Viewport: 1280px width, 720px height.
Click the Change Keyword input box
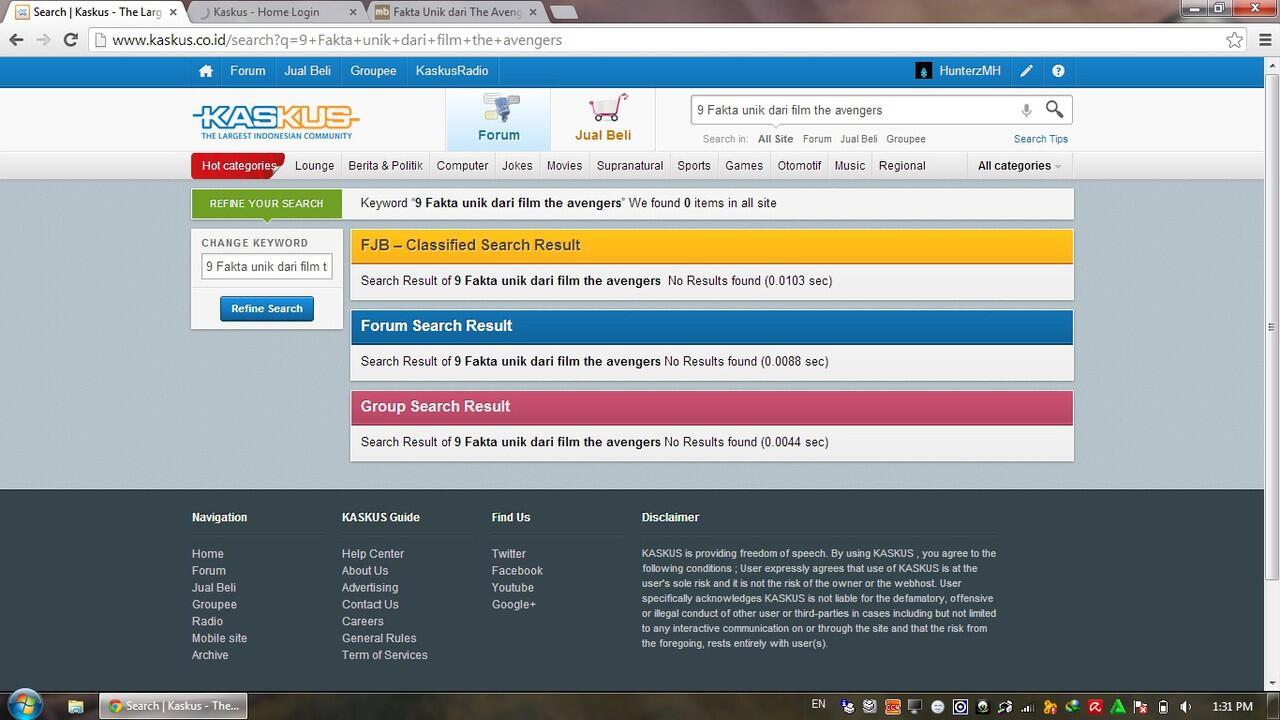click(x=267, y=267)
